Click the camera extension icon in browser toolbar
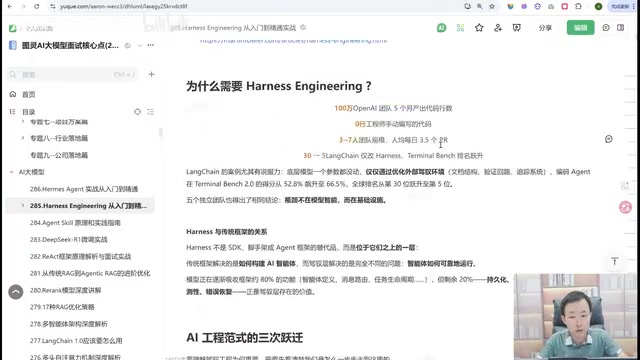 coord(551,7)
